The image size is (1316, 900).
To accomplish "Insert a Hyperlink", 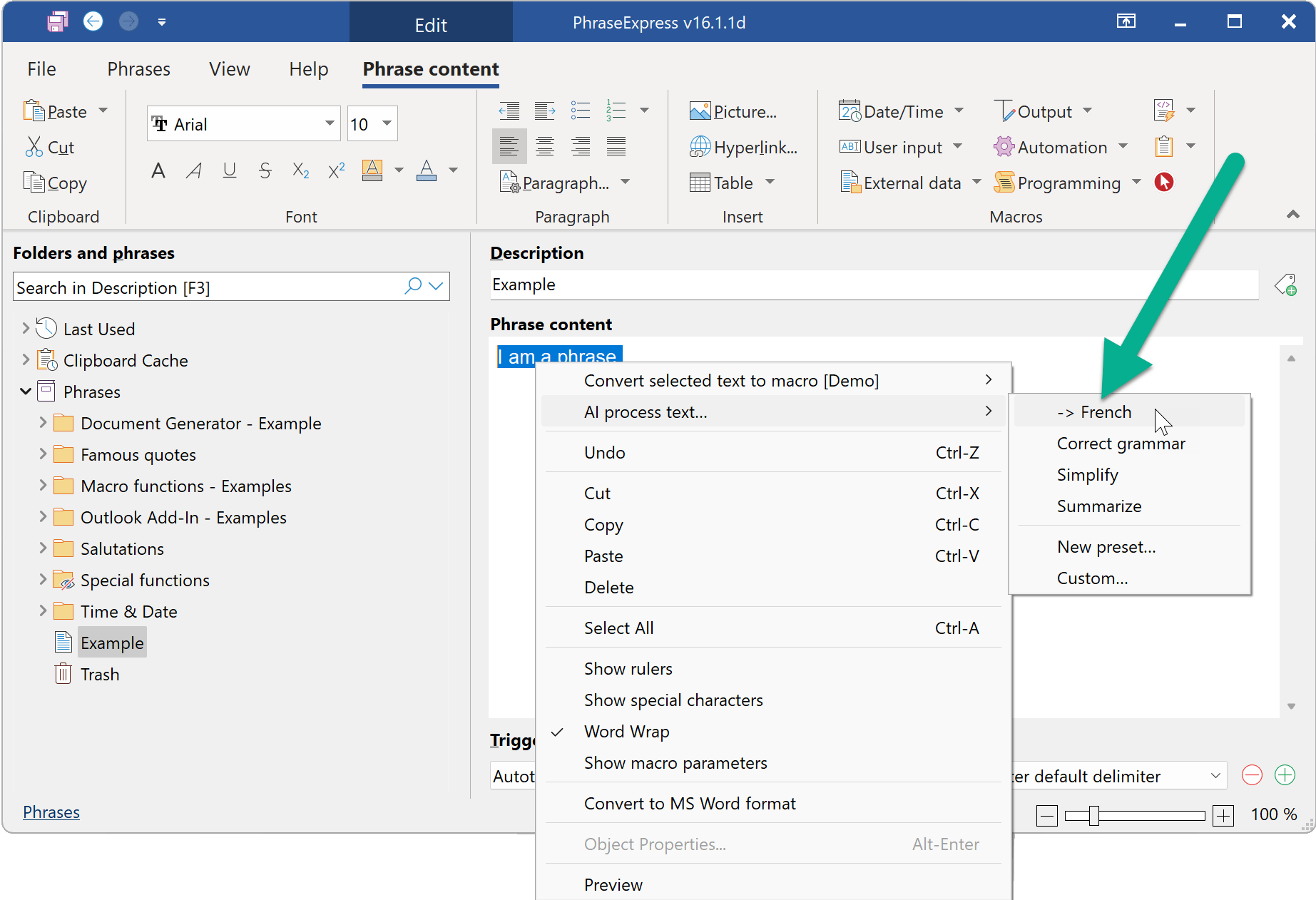I will tap(743, 147).
